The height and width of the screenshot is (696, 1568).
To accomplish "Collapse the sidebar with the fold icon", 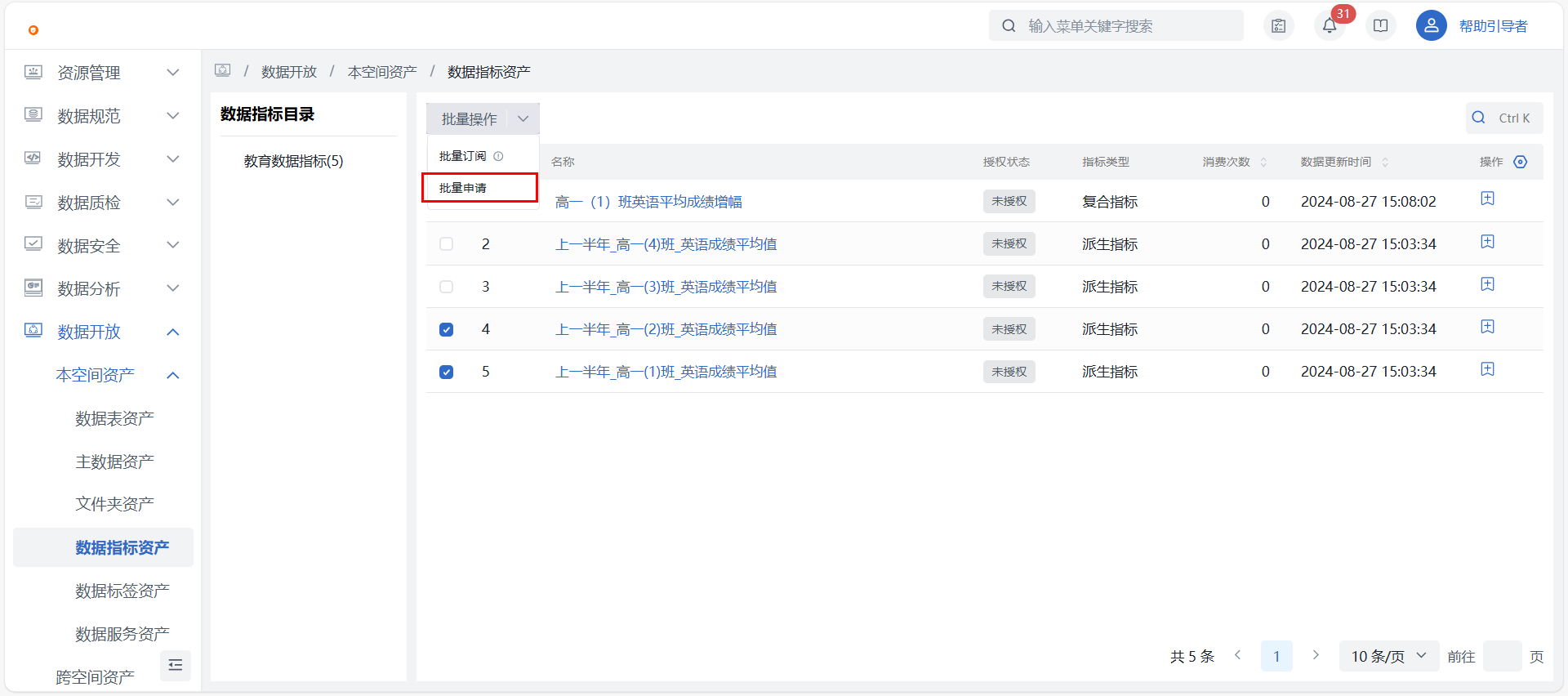I will point(176,665).
